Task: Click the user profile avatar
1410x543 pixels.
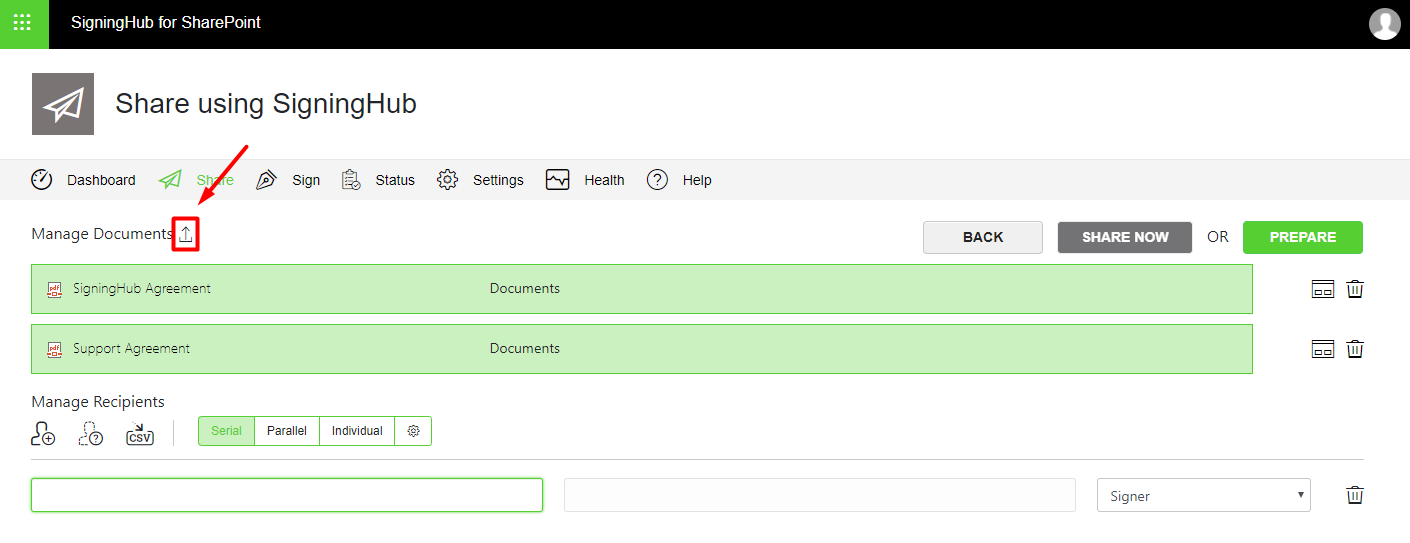Action: 1384,23
